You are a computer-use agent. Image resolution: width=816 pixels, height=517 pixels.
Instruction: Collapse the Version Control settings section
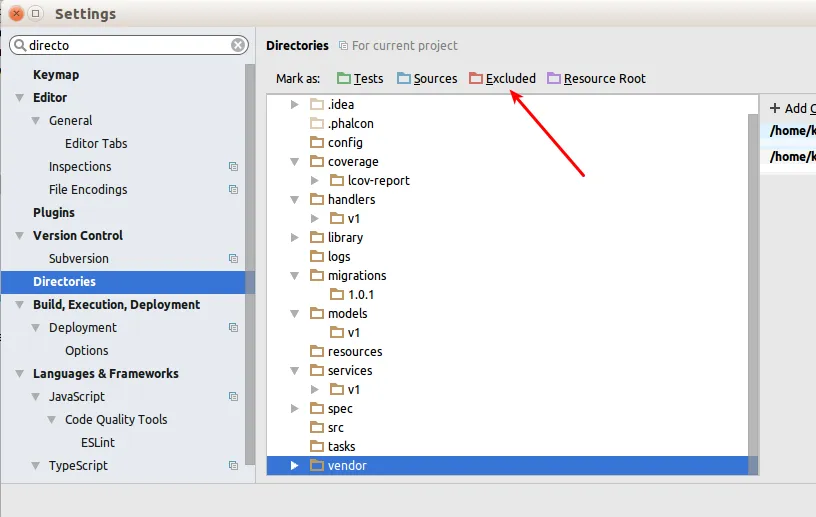click(20, 236)
